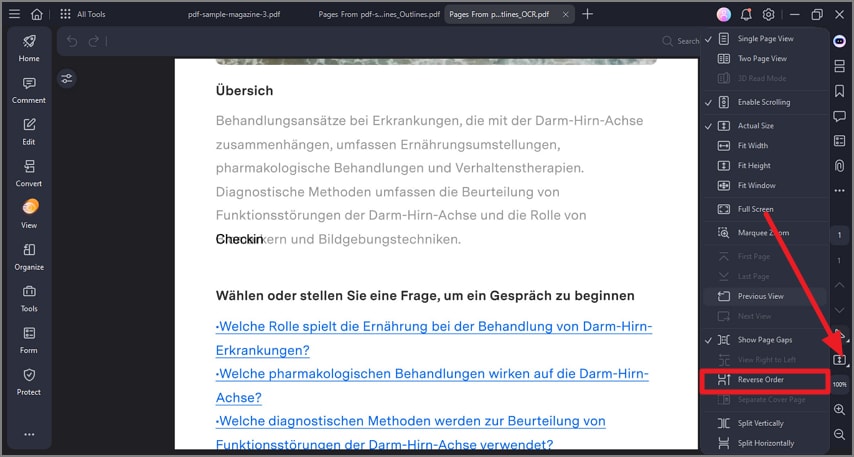
Task: Open link about pharmakologischen Behandlungen
Action: tap(432, 386)
